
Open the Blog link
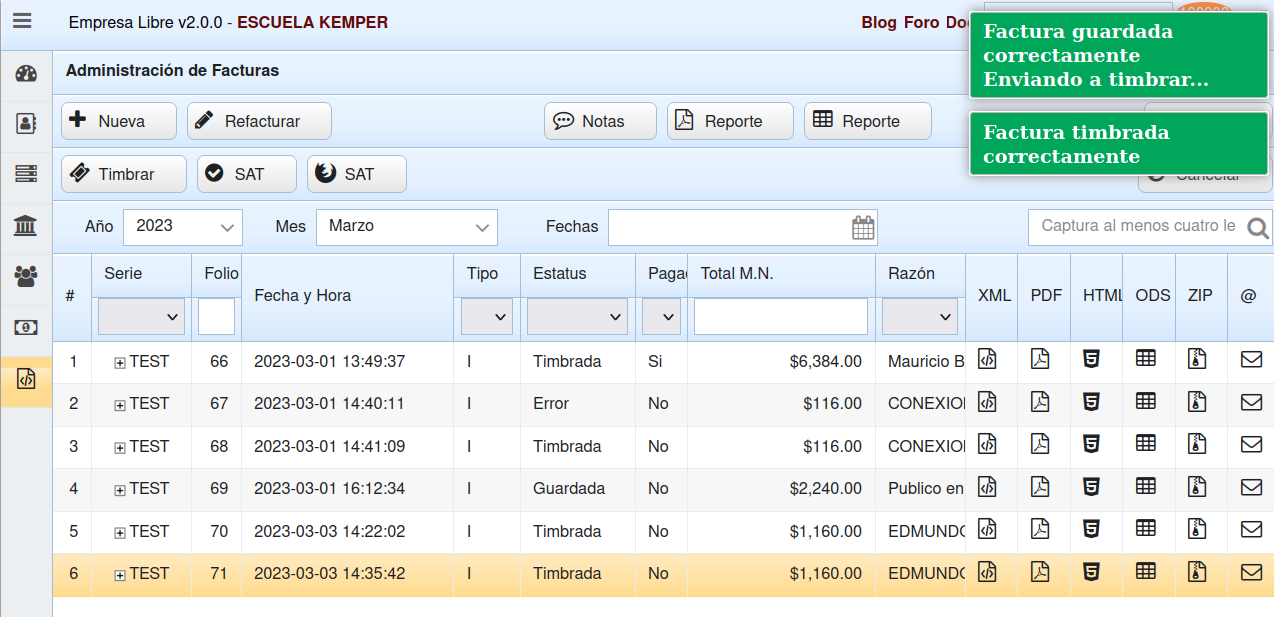click(879, 22)
